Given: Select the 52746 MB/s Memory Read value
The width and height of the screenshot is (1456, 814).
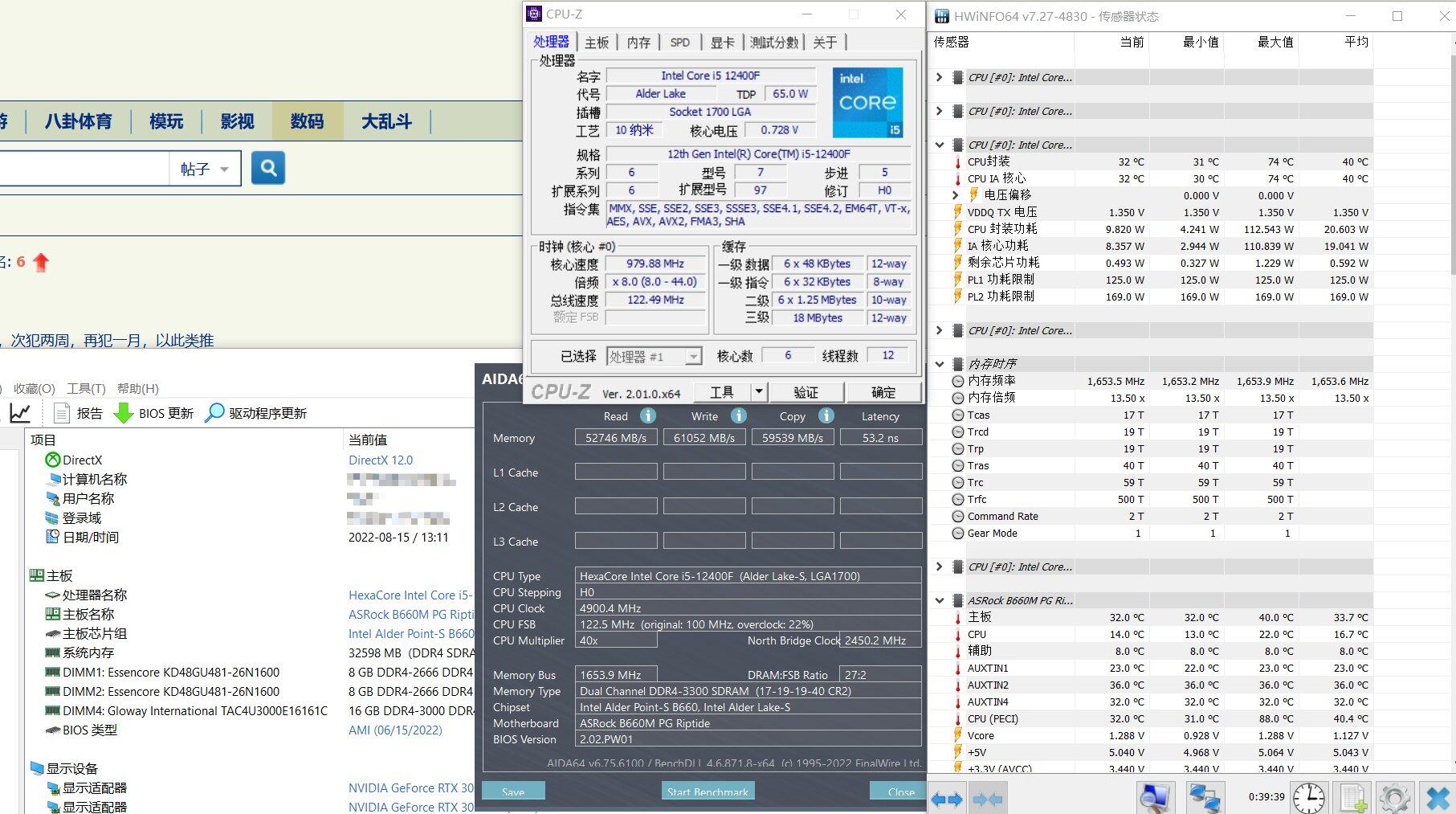Looking at the screenshot, I should click(x=616, y=437).
